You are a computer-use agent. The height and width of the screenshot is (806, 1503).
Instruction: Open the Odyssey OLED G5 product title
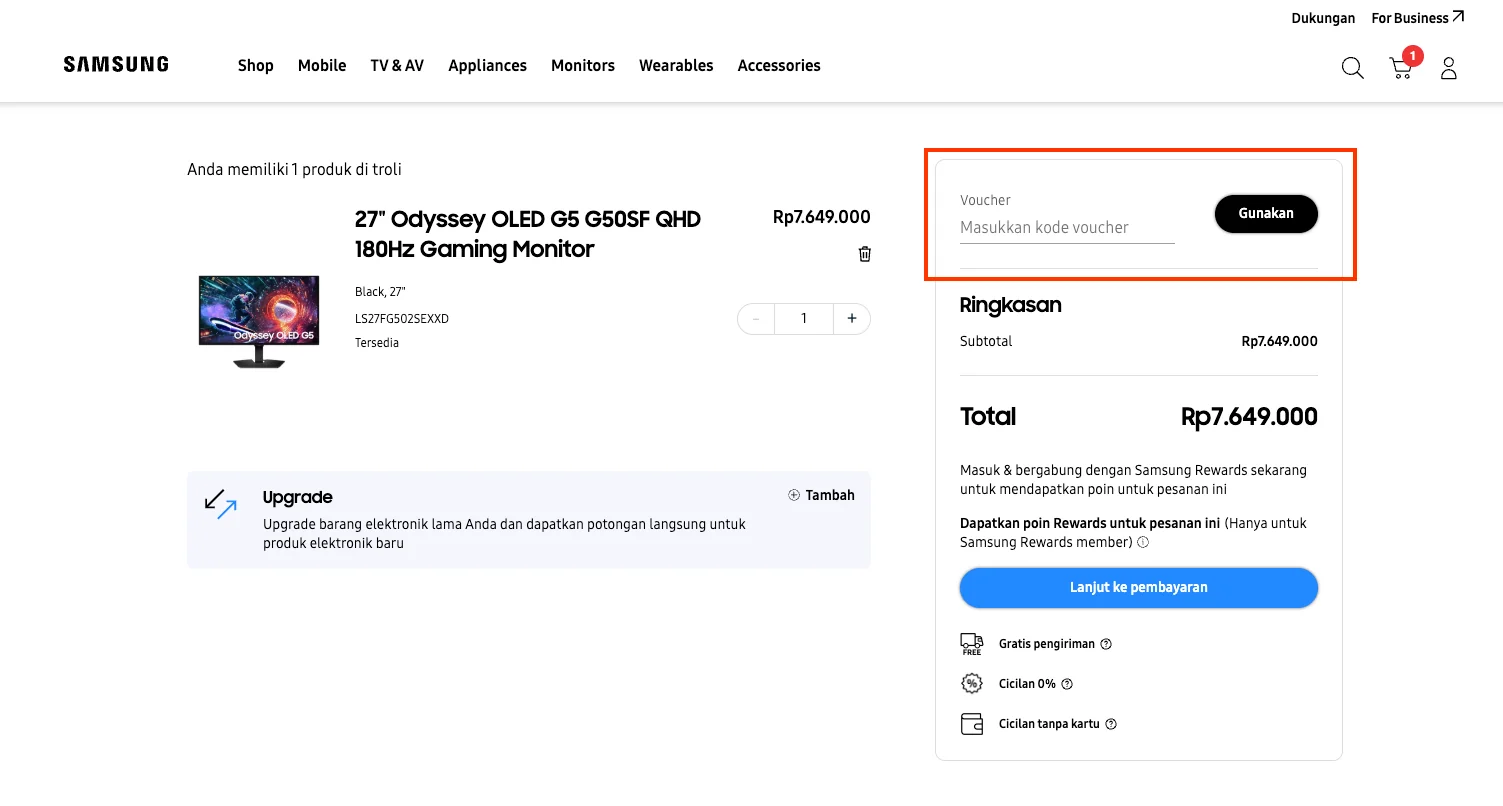coord(528,234)
